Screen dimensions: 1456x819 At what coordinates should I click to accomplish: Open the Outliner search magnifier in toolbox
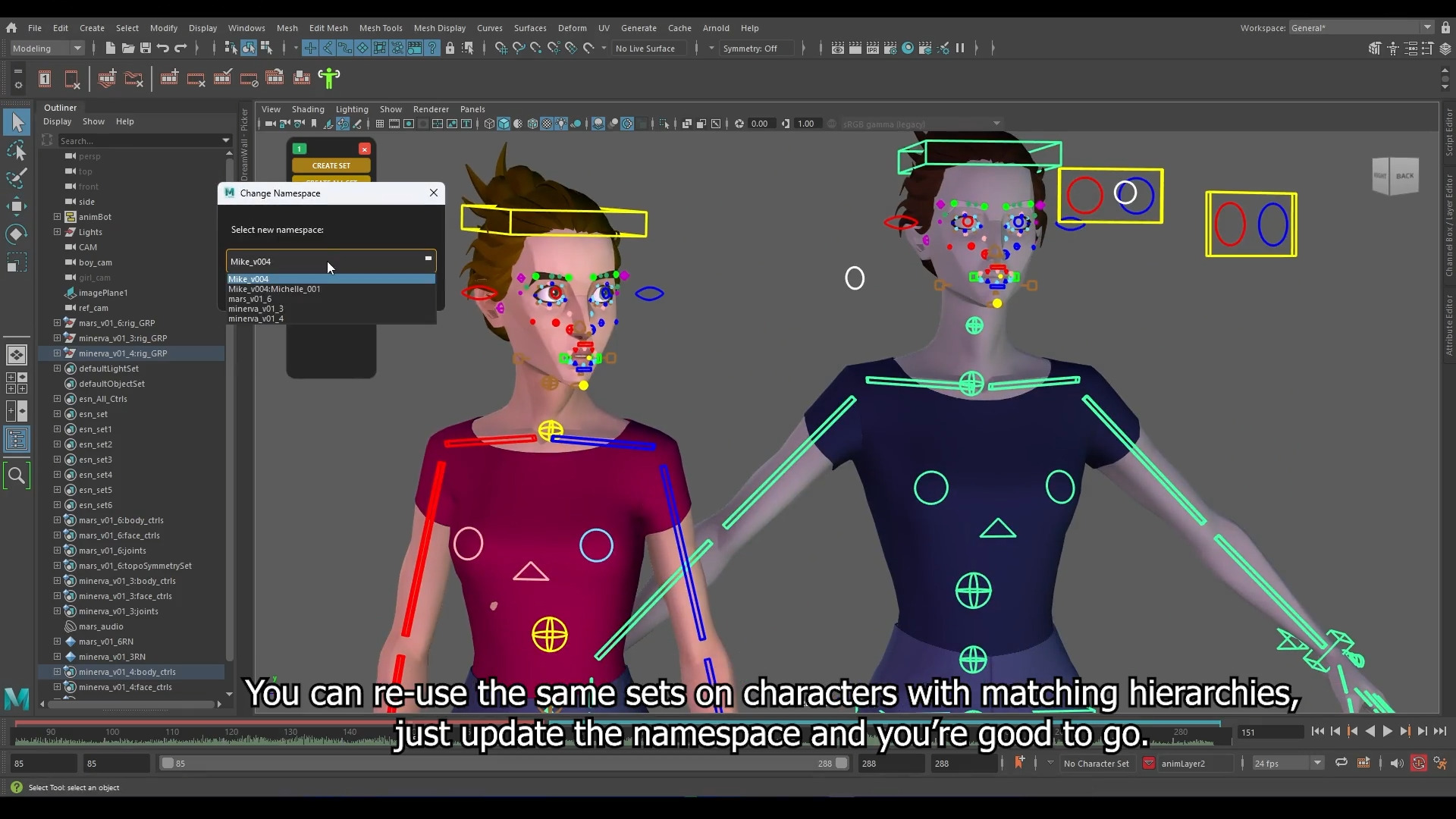click(17, 476)
